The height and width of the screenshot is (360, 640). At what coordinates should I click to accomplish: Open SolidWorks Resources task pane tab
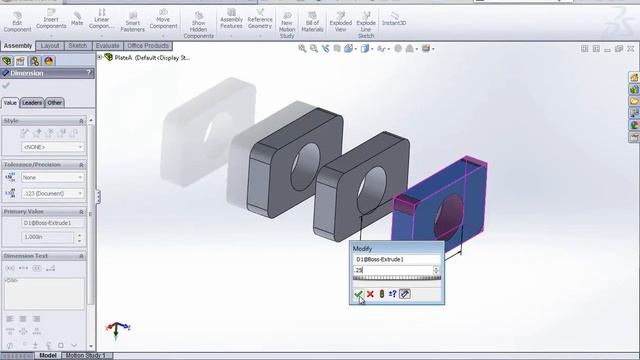coord(634,77)
